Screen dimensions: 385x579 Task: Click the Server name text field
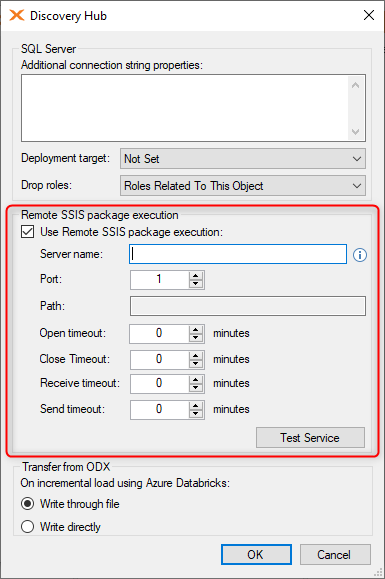(238, 254)
